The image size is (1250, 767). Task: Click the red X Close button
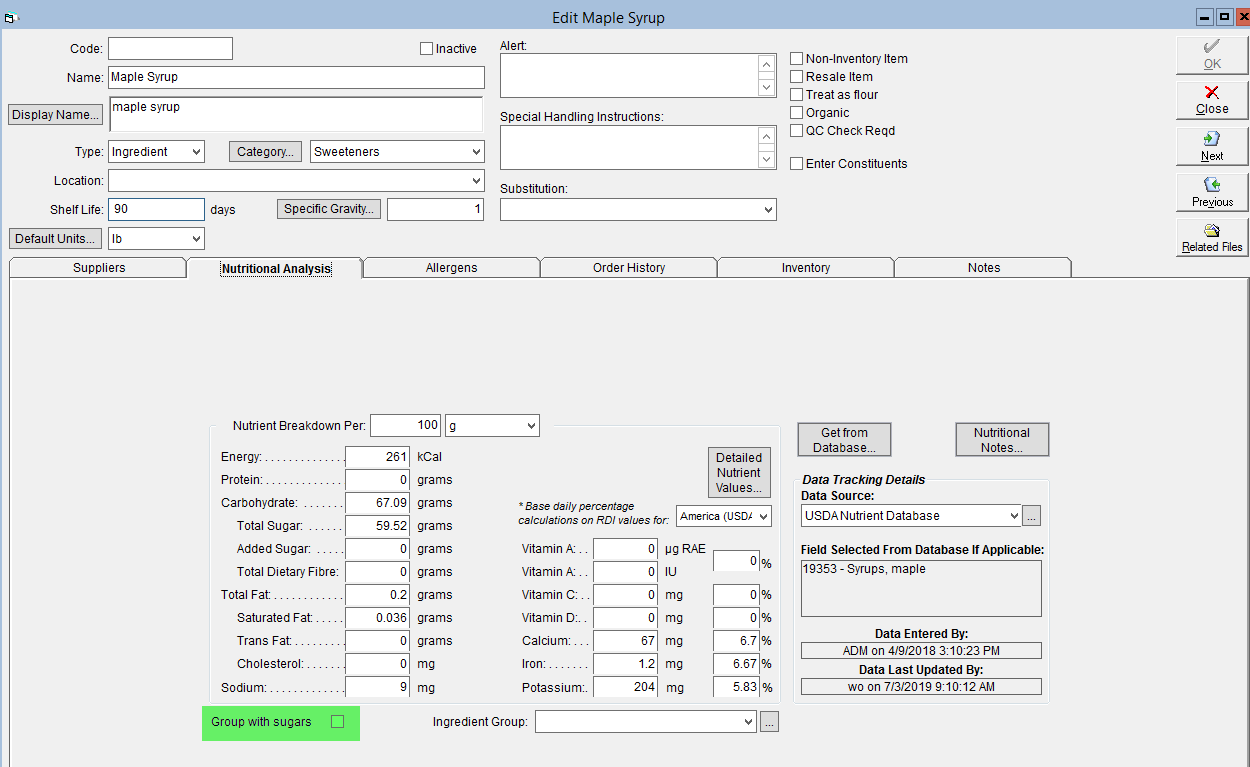[x=1212, y=100]
